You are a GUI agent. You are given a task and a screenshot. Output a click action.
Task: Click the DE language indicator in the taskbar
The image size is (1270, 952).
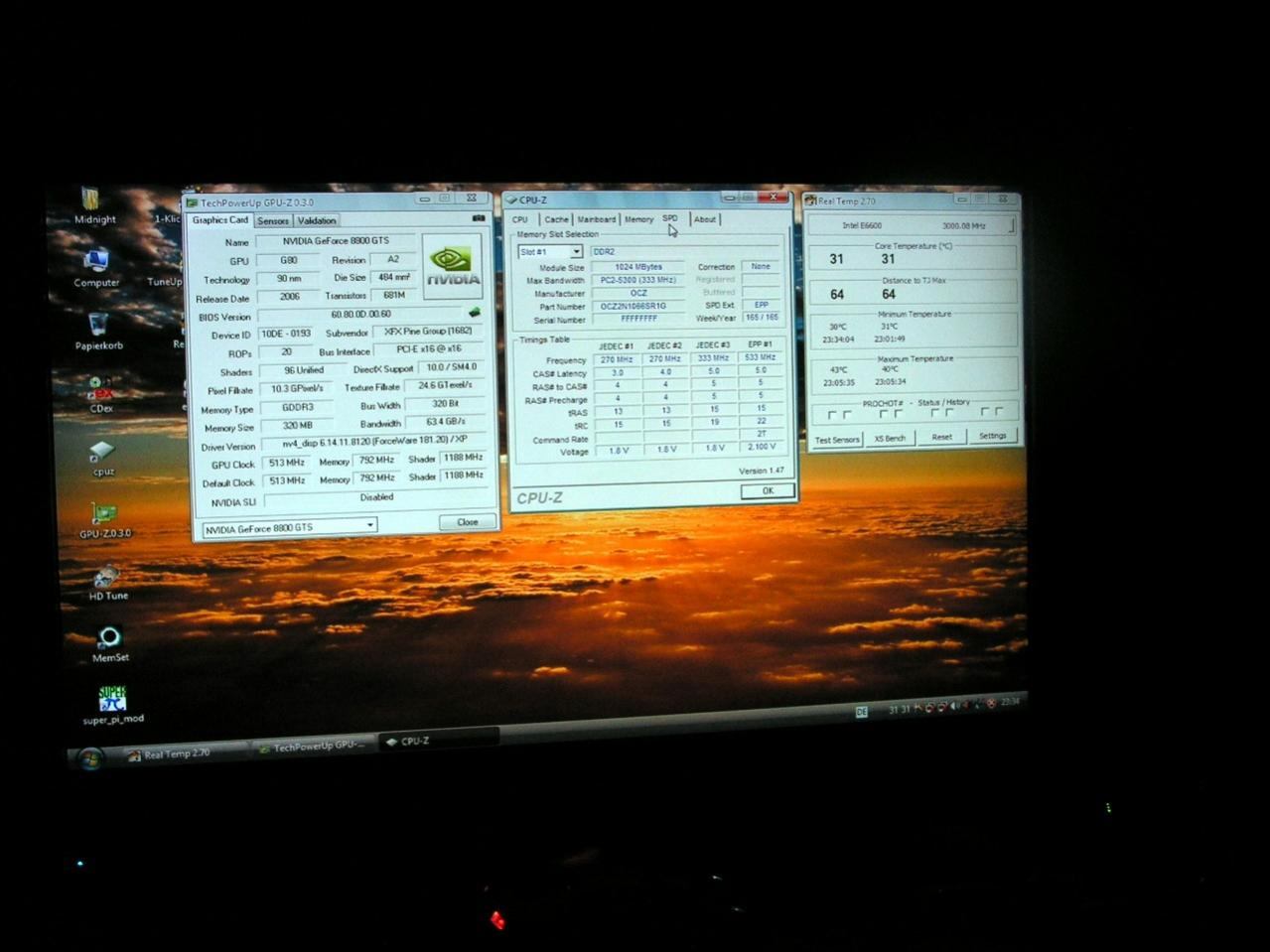tap(861, 711)
